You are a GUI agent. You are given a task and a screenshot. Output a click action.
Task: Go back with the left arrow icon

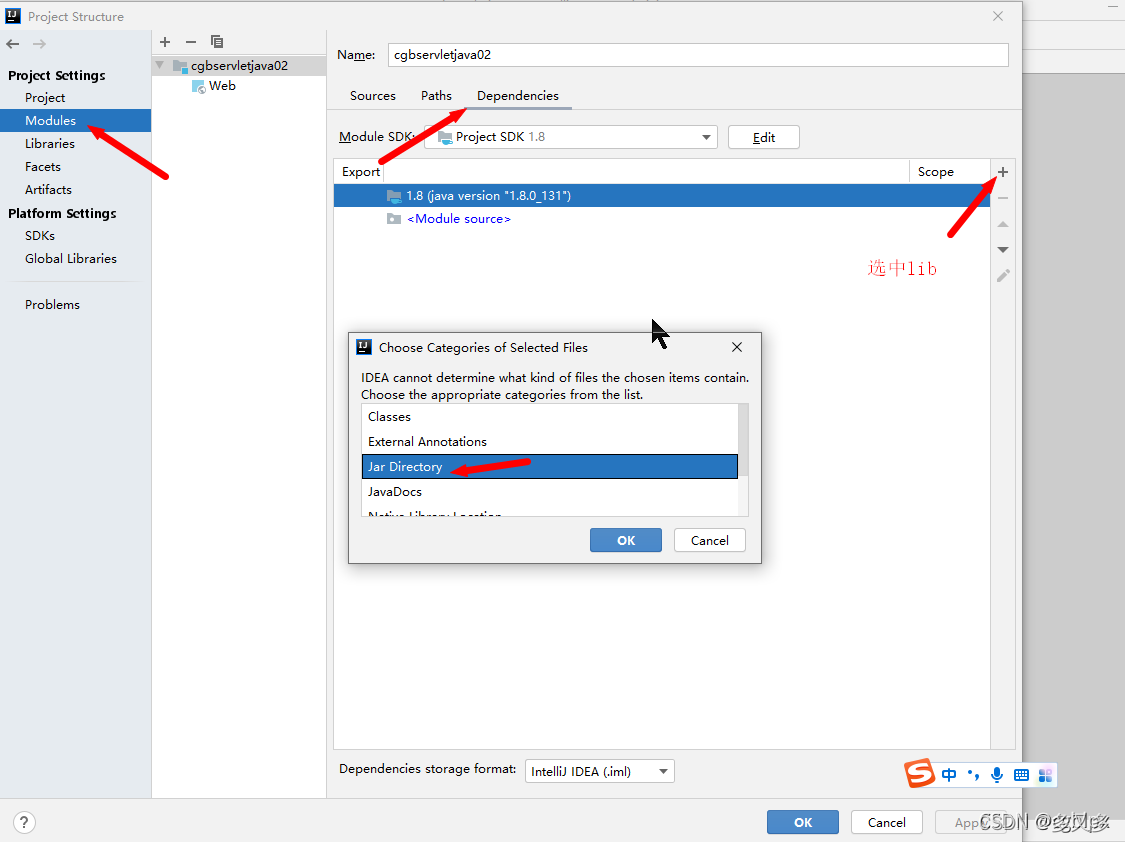(13, 44)
